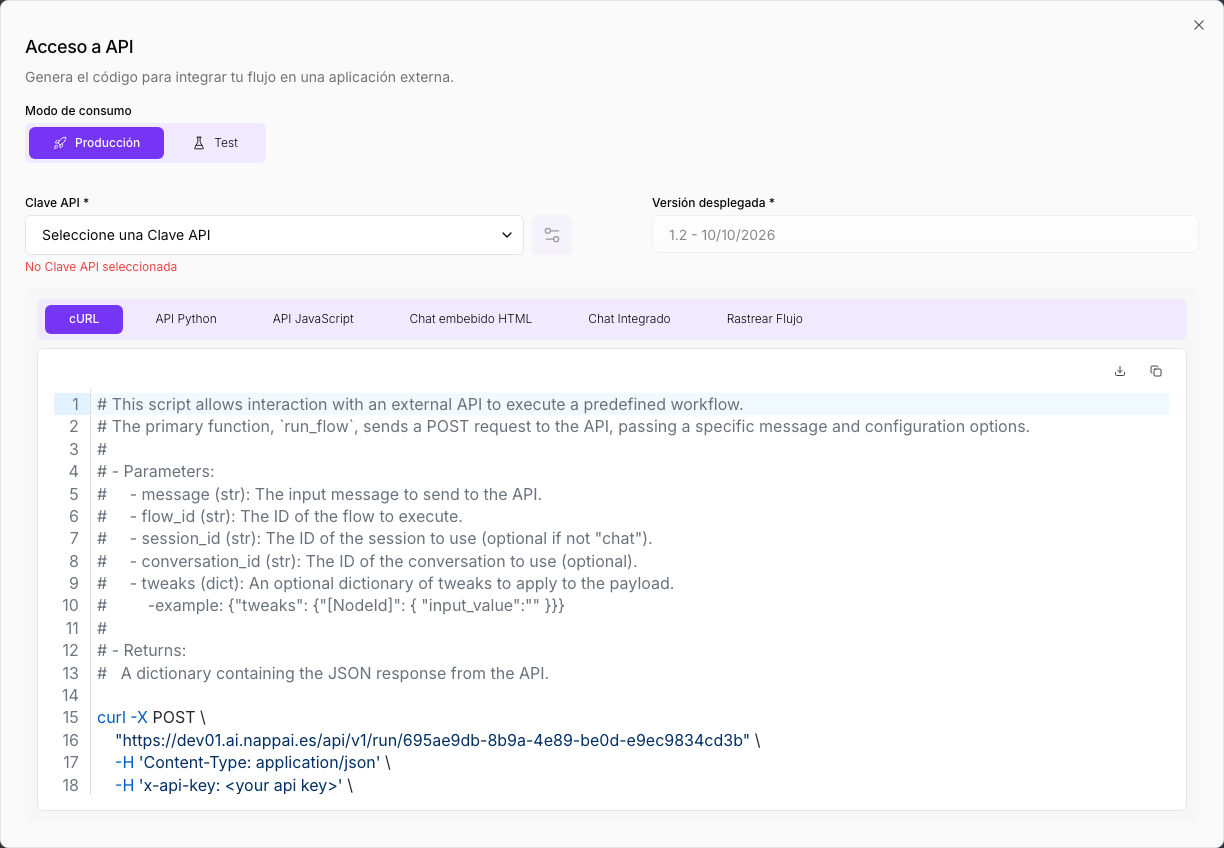Click the 'Modo de consumo' label
The width and height of the screenshot is (1224, 848).
pyautogui.click(x=78, y=111)
